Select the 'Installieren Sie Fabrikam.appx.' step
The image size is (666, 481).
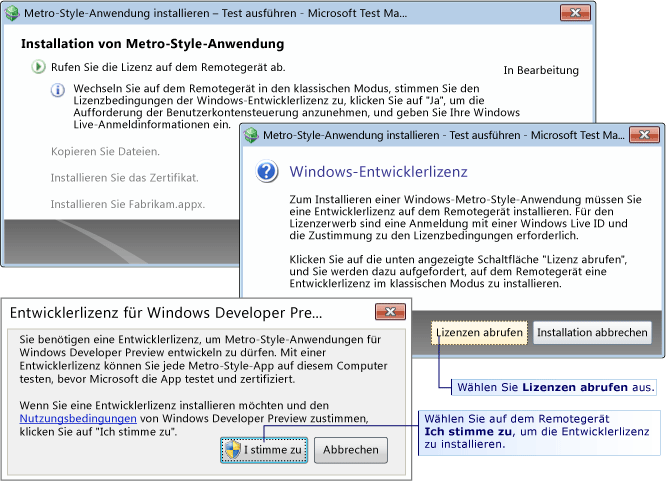click(128, 204)
